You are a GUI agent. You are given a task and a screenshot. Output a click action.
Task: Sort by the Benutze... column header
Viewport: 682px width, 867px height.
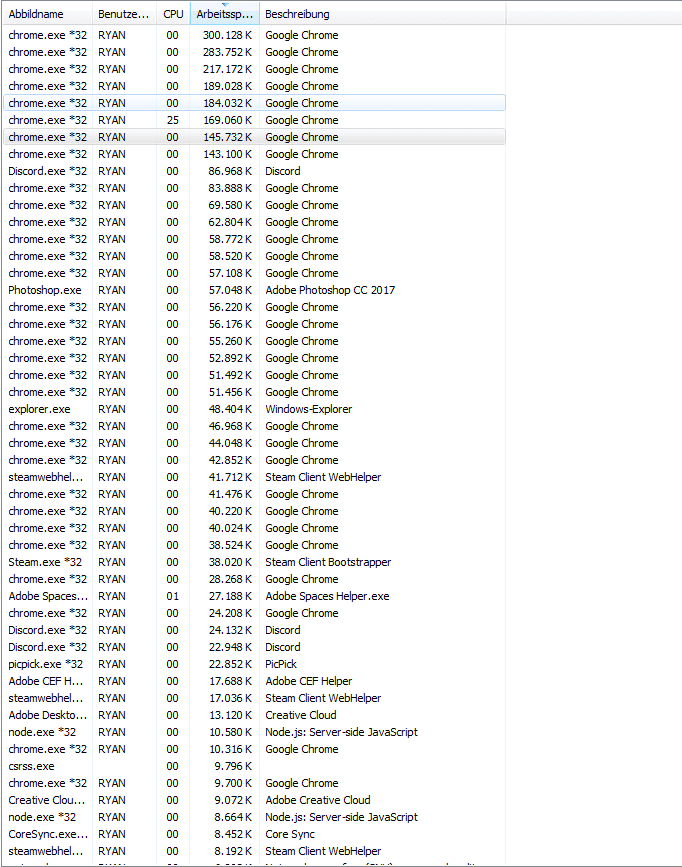(124, 14)
